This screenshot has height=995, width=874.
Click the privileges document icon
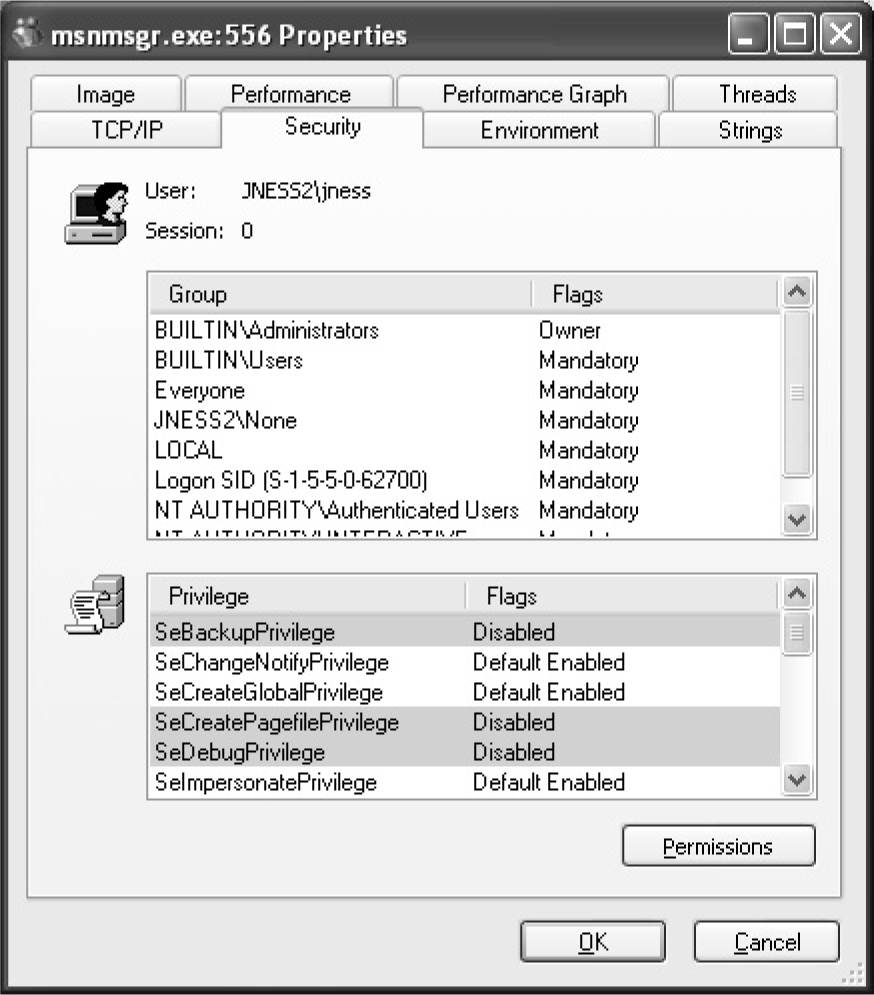(95, 604)
